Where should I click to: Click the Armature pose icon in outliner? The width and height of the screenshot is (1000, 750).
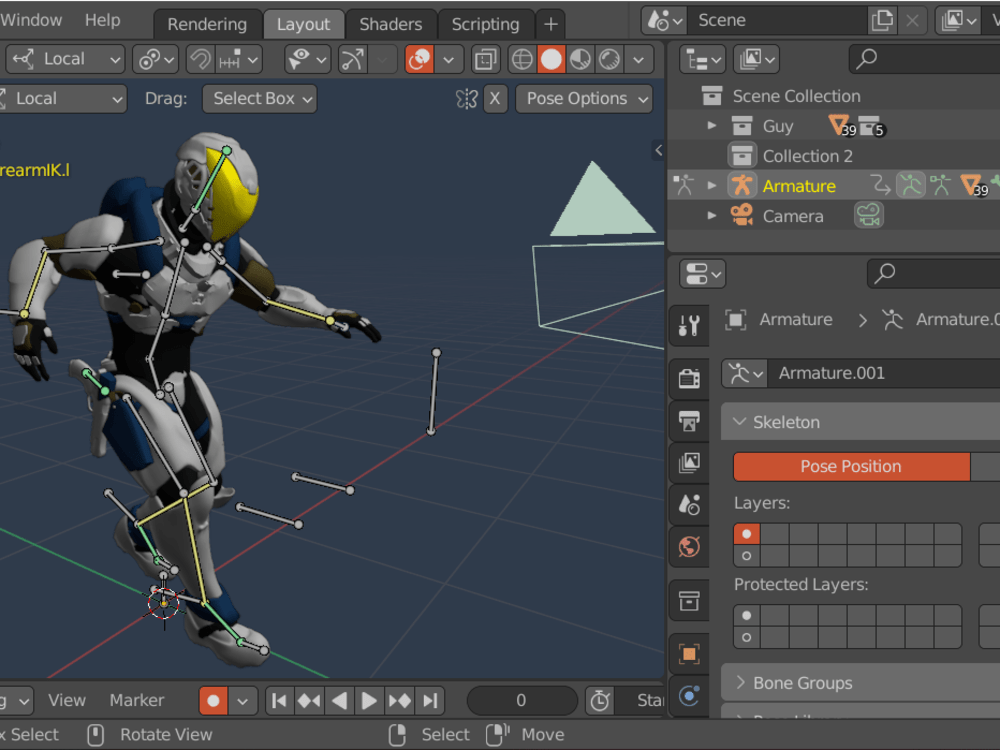click(x=911, y=186)
